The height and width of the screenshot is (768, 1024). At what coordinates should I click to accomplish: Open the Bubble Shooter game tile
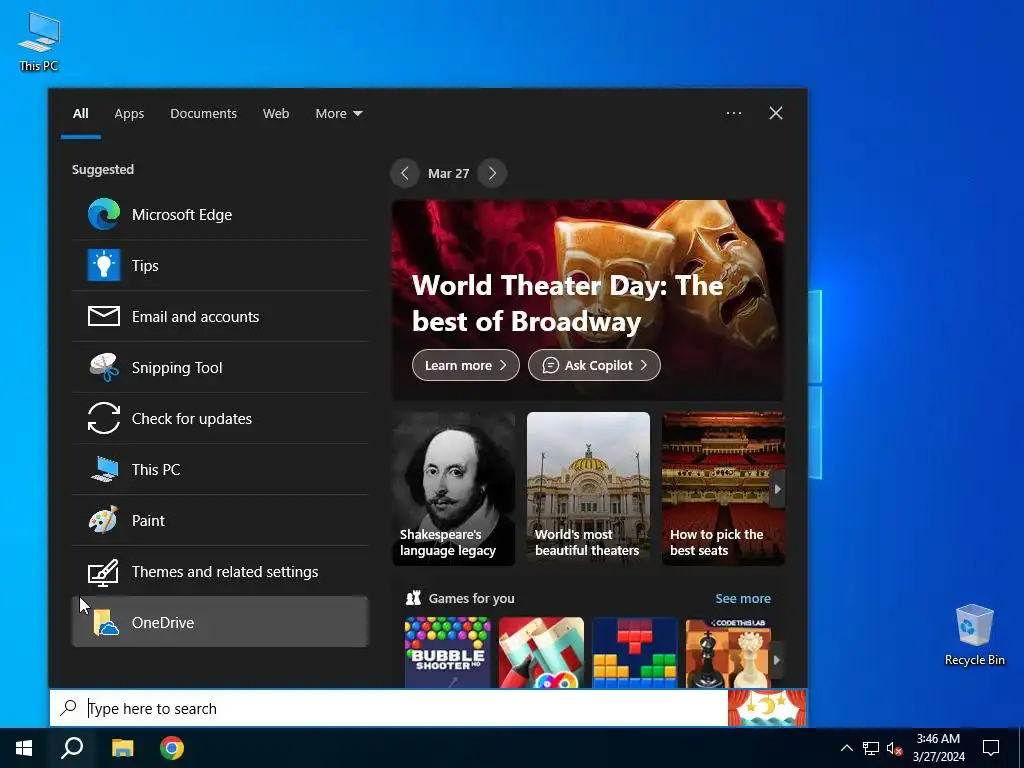pos(447,652)
